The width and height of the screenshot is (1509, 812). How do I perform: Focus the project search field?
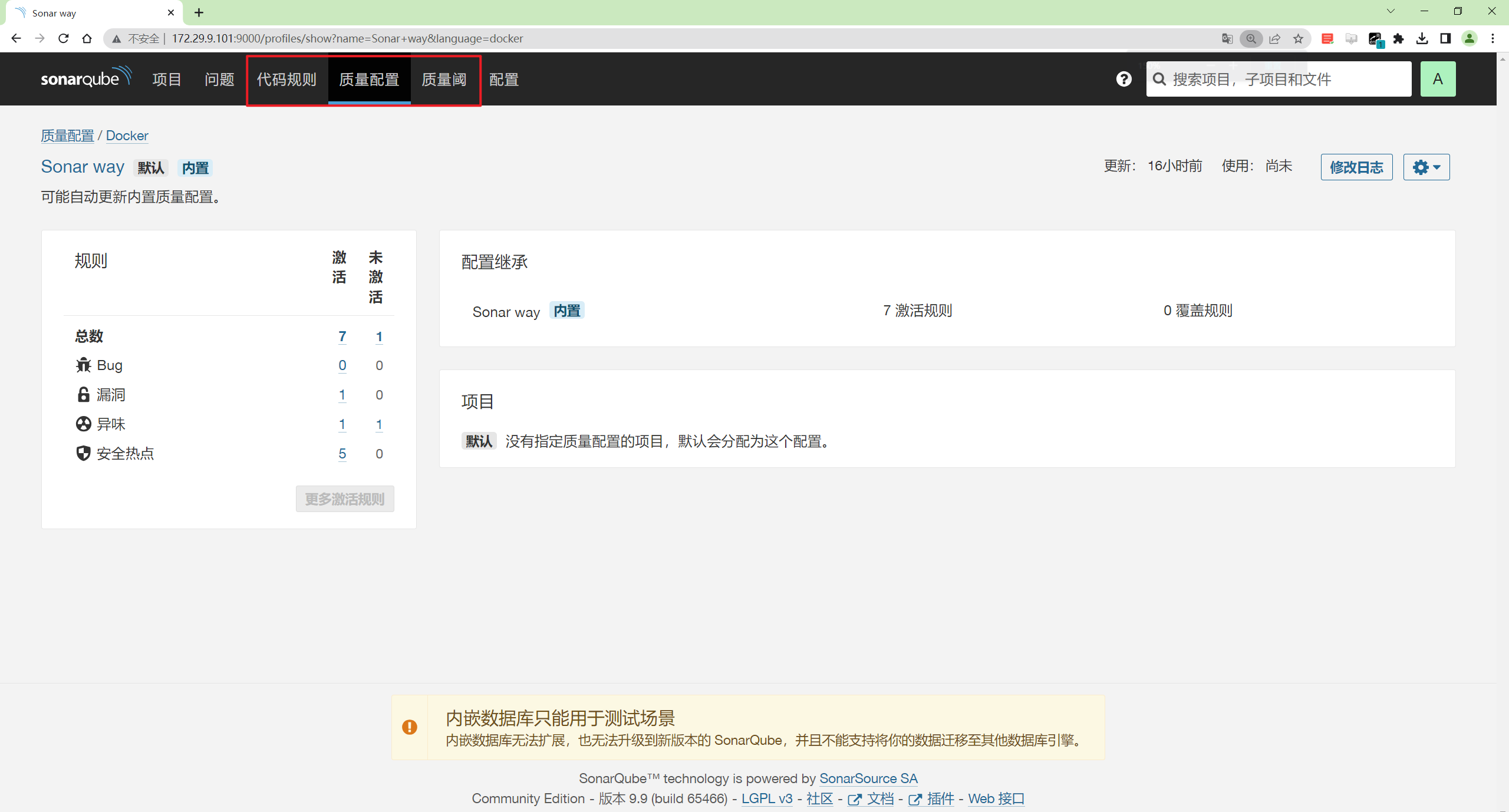1279,79
